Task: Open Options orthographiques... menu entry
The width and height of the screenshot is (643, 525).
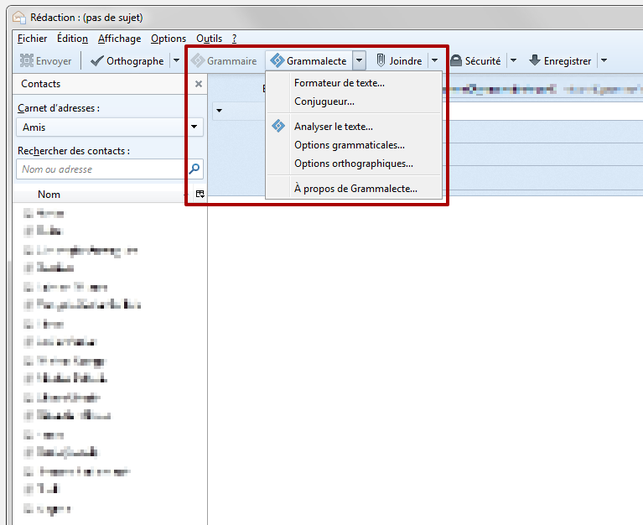Action: [x=354, y=163]
